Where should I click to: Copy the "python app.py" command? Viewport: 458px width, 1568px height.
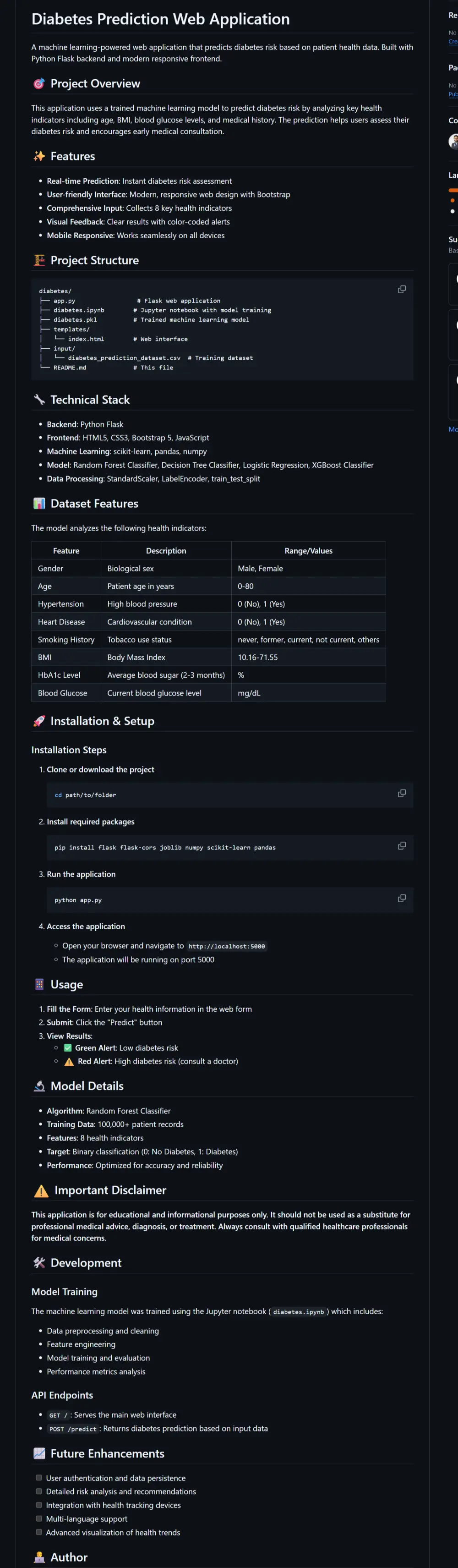point(401,899)
